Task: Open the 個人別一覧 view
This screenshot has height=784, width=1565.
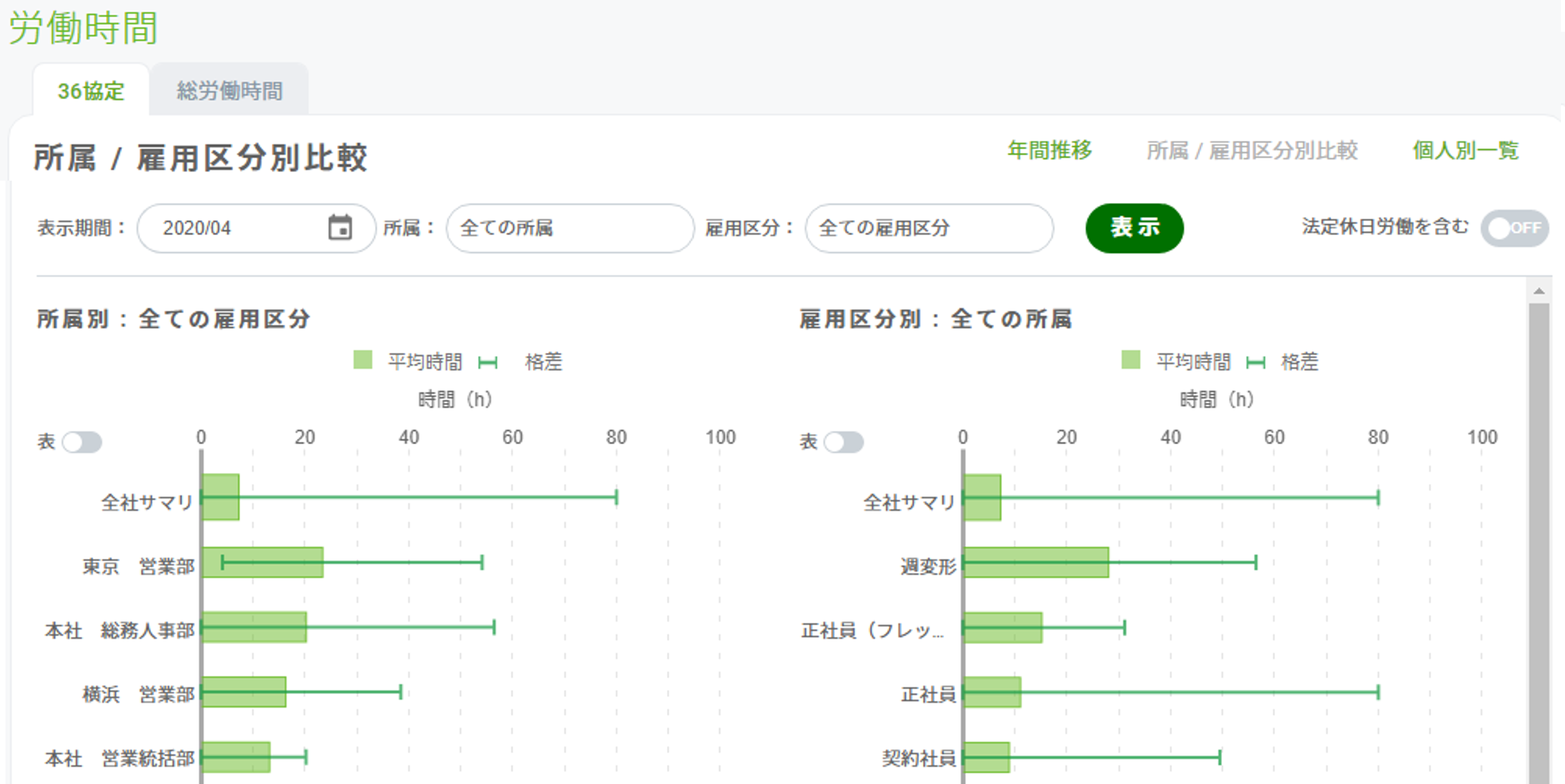Action: click(x=1466, y=150)
